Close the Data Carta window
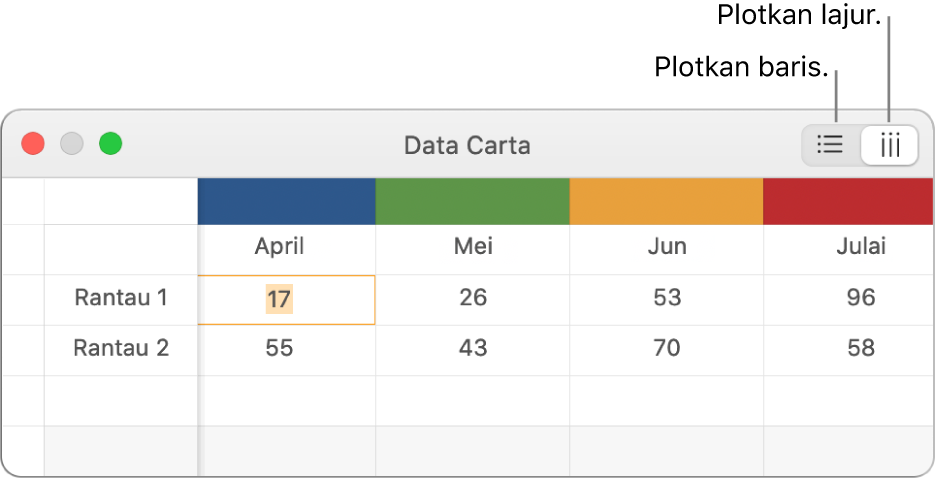 [33, 144]
